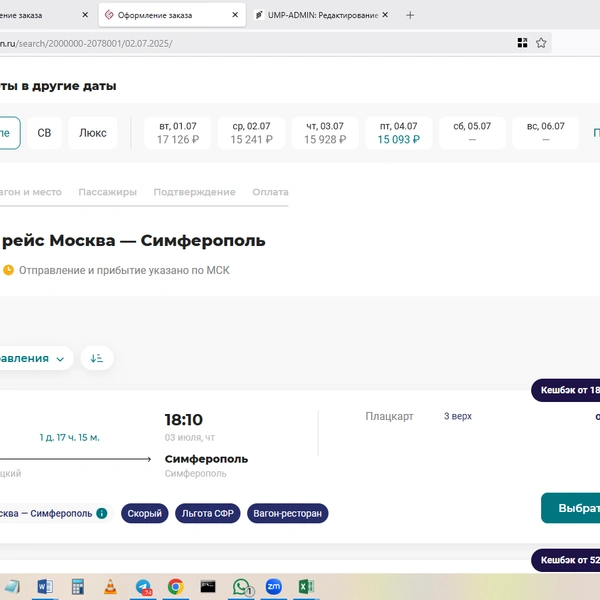
Task: Click the Выбрать button for the train
Action: pyautogui.click(x=571, y=508)
